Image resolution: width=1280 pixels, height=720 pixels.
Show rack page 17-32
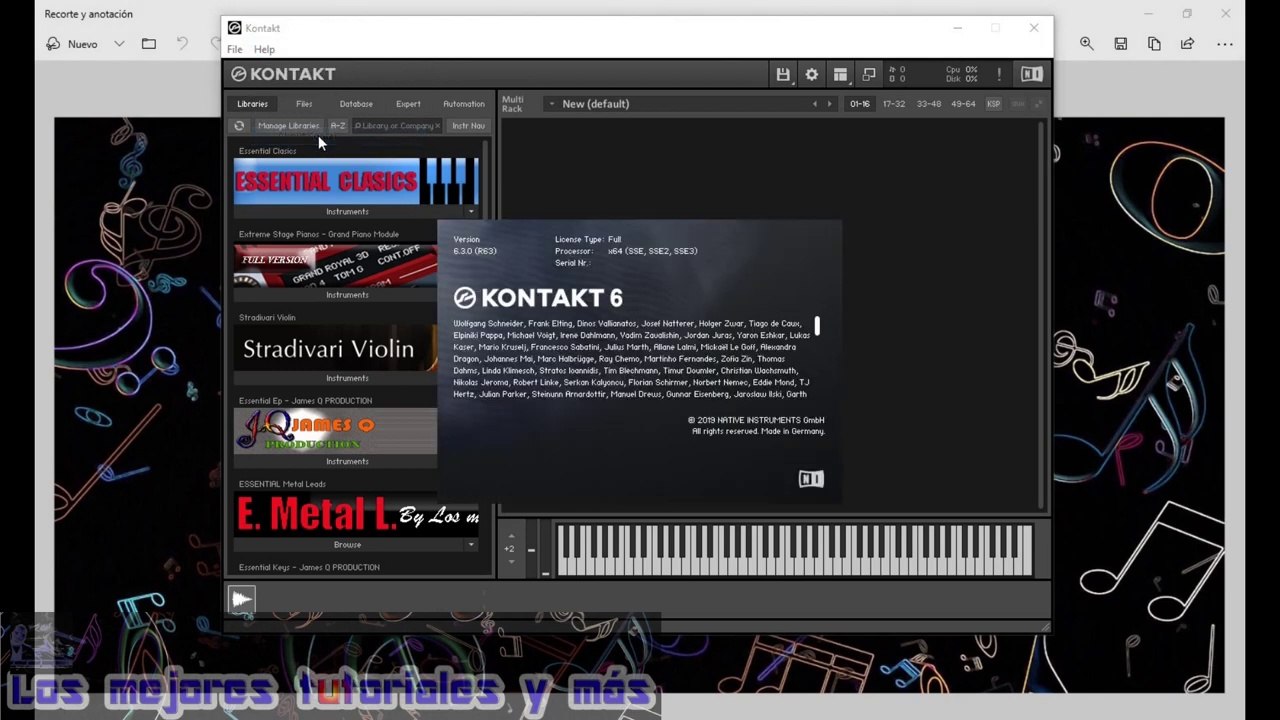[893, 104]
